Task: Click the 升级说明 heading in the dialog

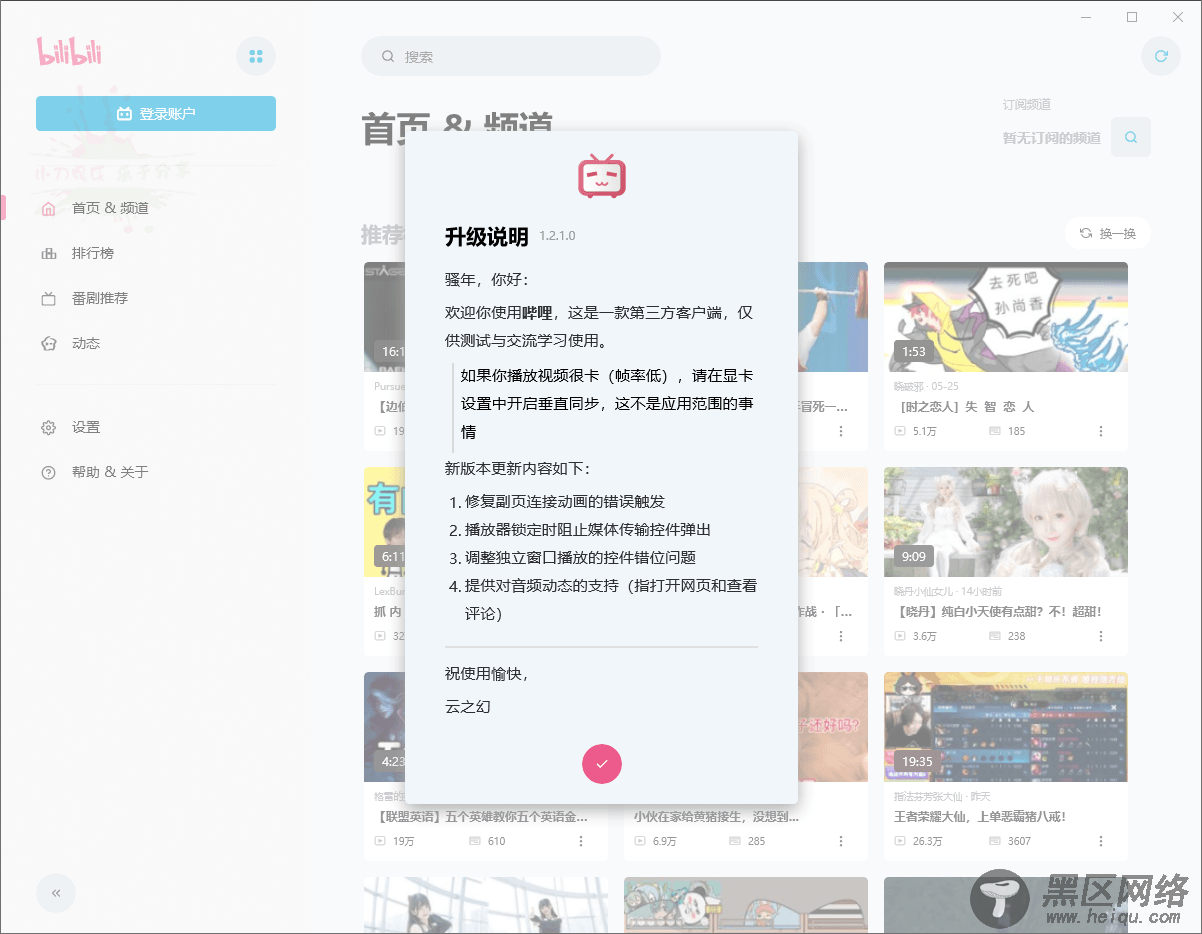Action: (x=486, y=237)
